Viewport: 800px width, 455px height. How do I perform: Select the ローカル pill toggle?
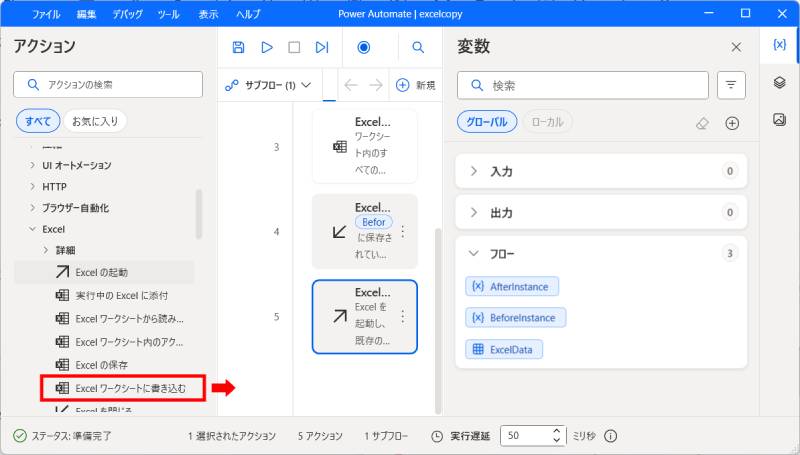pyautogui.click(x=547, y=122)
